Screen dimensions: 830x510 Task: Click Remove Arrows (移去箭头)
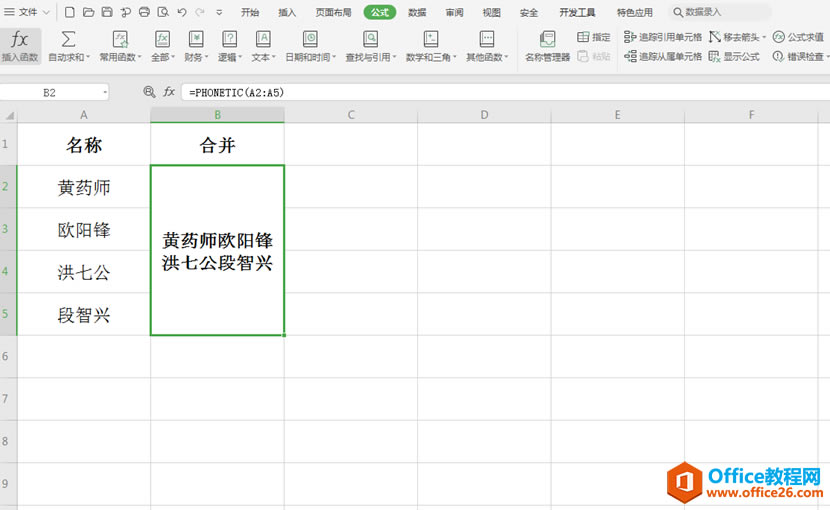tap(737, 37)
